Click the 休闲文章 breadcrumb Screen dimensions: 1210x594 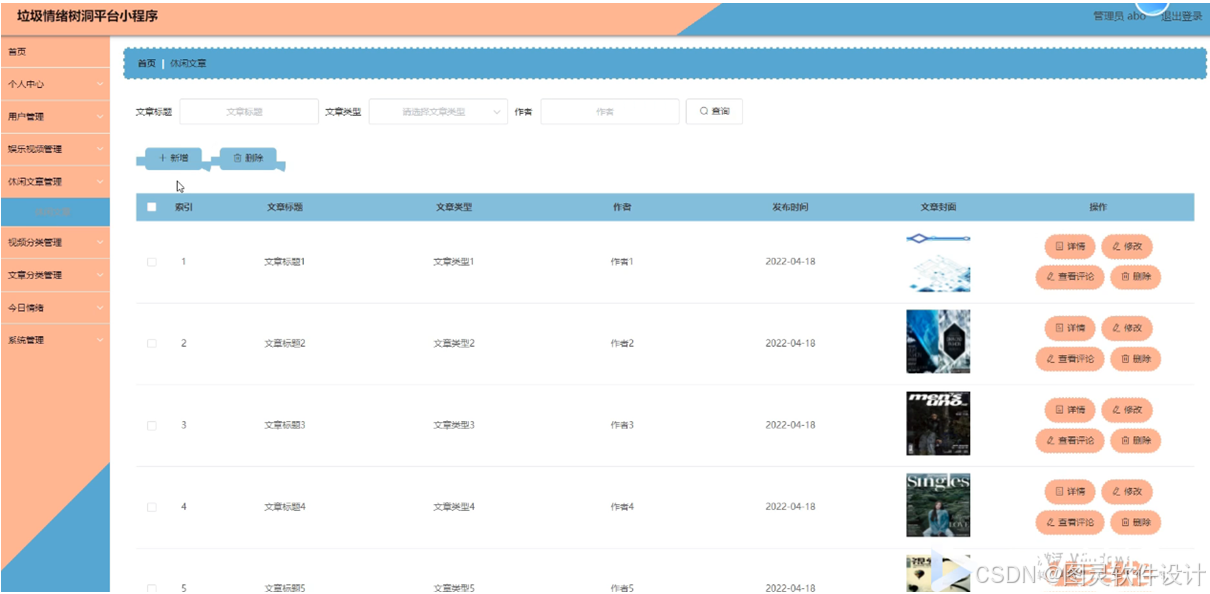188,63
